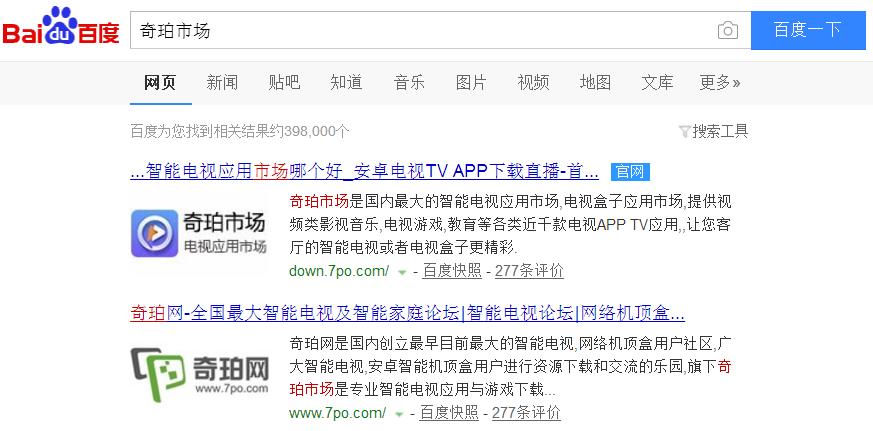Open the www.7po.com green URL link
Image resolution: width=873 pixels, height=431 pixels.
coord(337,413)
